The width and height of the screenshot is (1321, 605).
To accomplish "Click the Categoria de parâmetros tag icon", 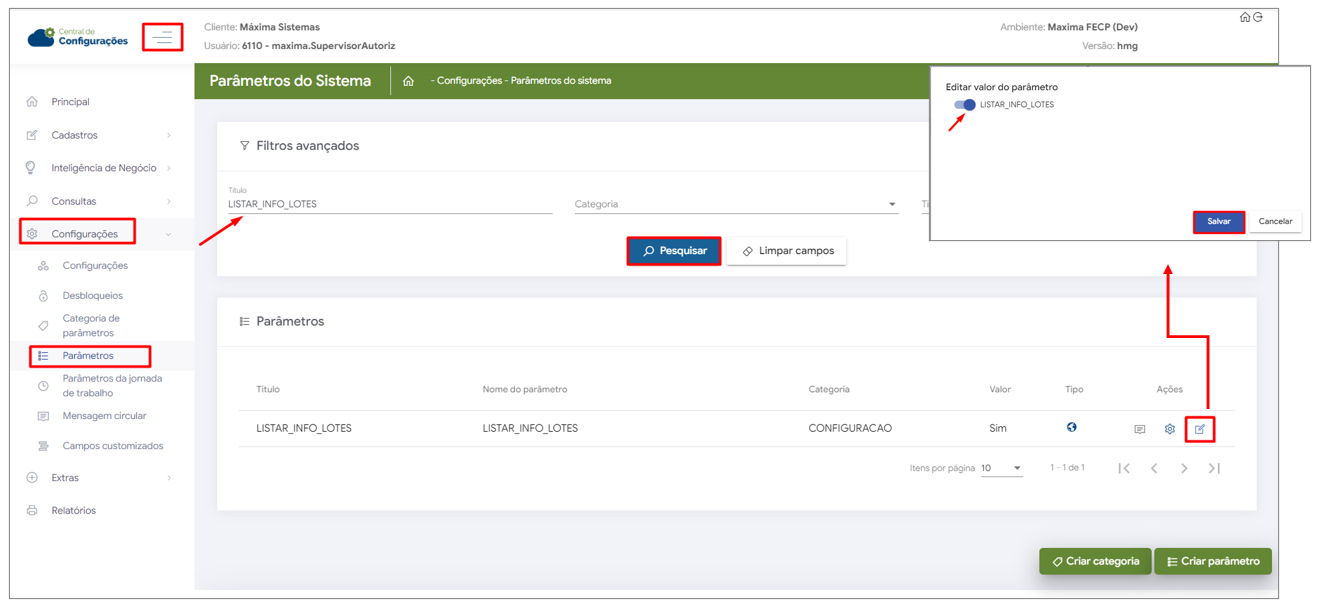I will point(43,326).
